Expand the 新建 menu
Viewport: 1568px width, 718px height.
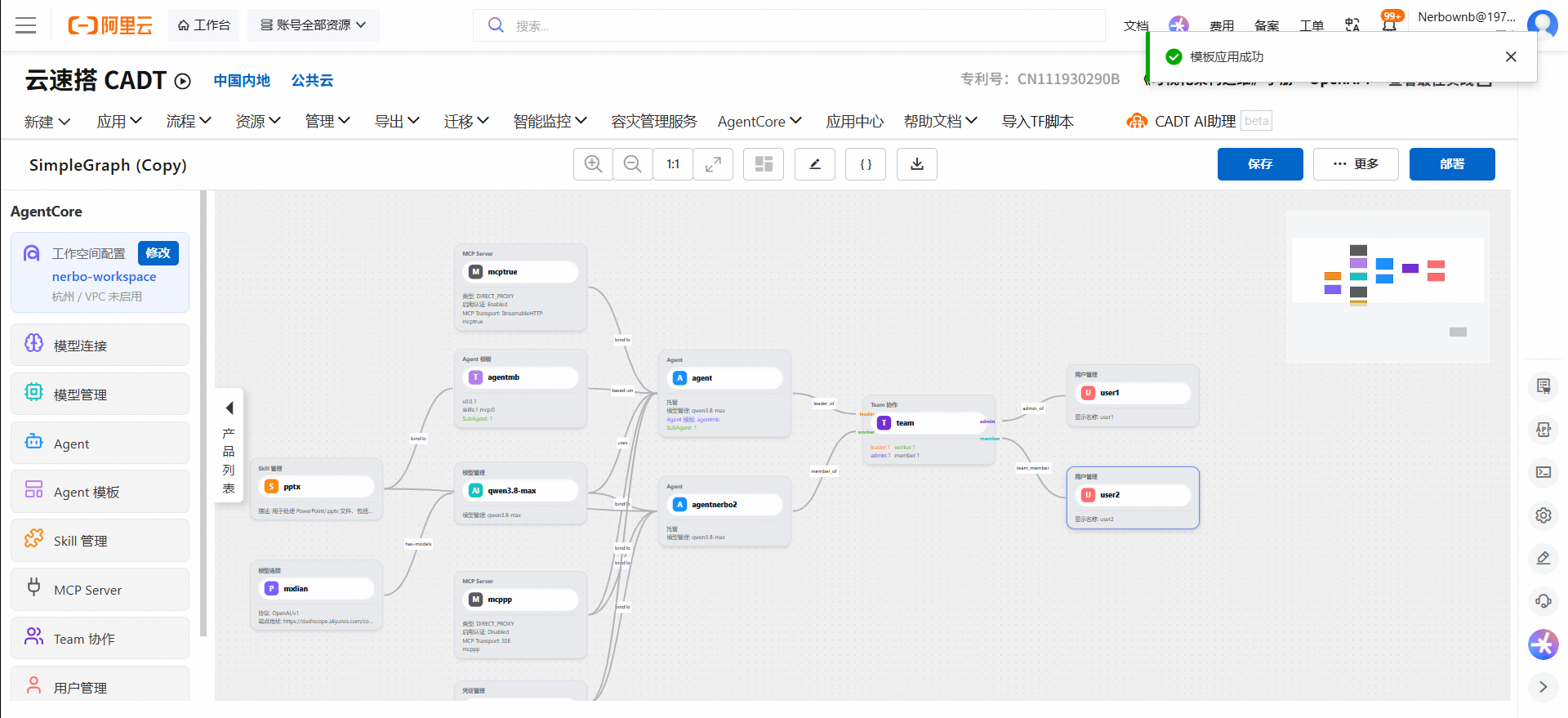tap(47, 122)
